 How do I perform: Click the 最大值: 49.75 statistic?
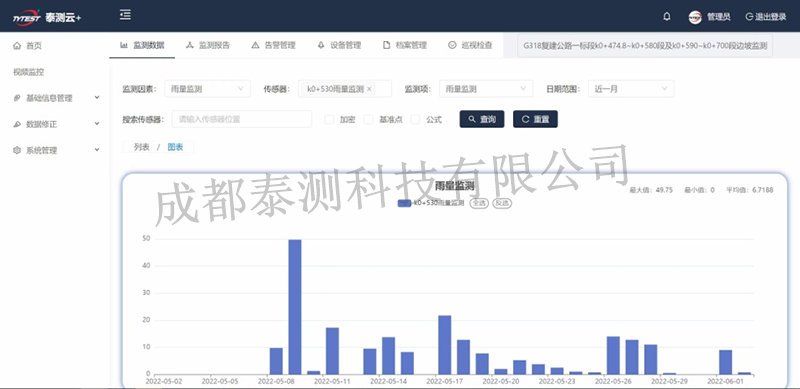(651, 190)
